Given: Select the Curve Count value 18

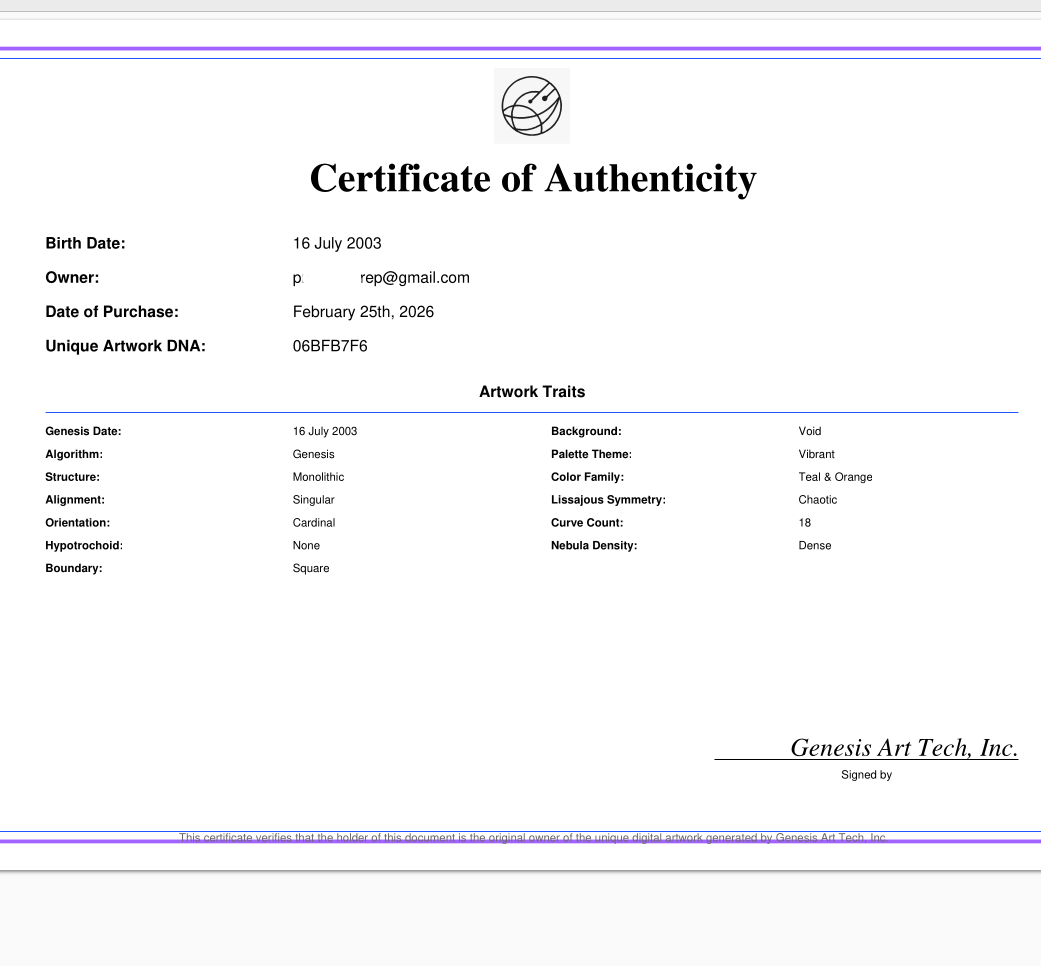Looking at the screenshot, I should (805, 523).
